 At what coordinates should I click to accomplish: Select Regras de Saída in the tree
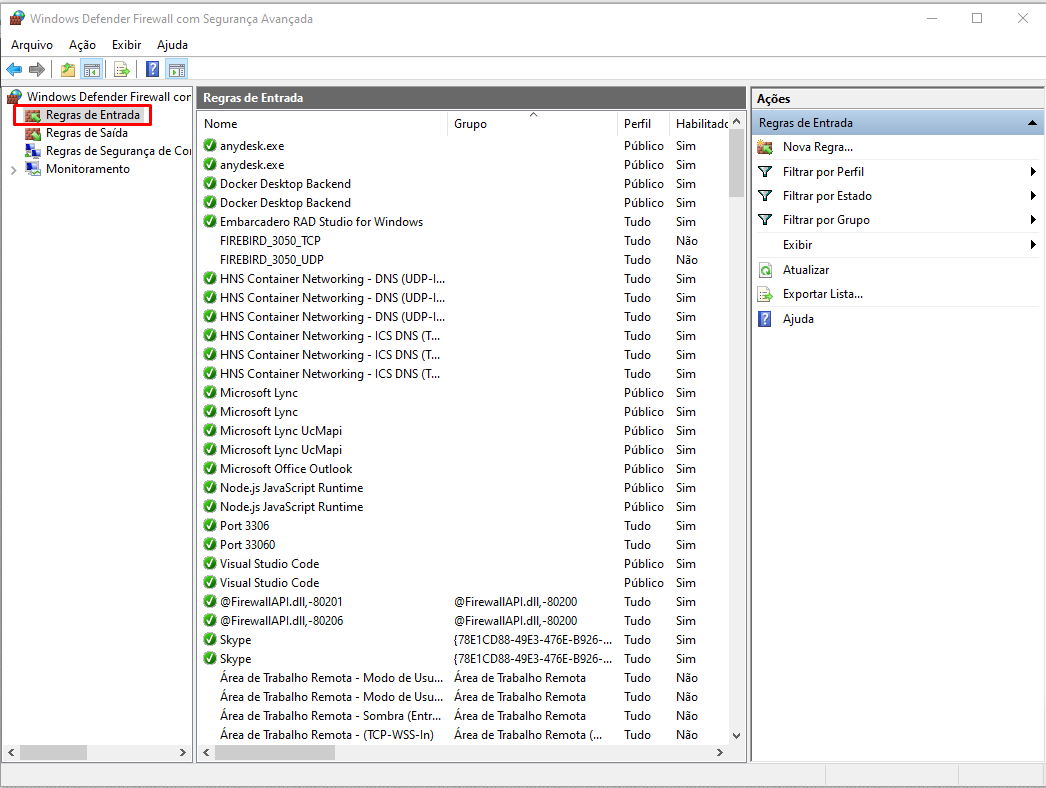[86, 133]
